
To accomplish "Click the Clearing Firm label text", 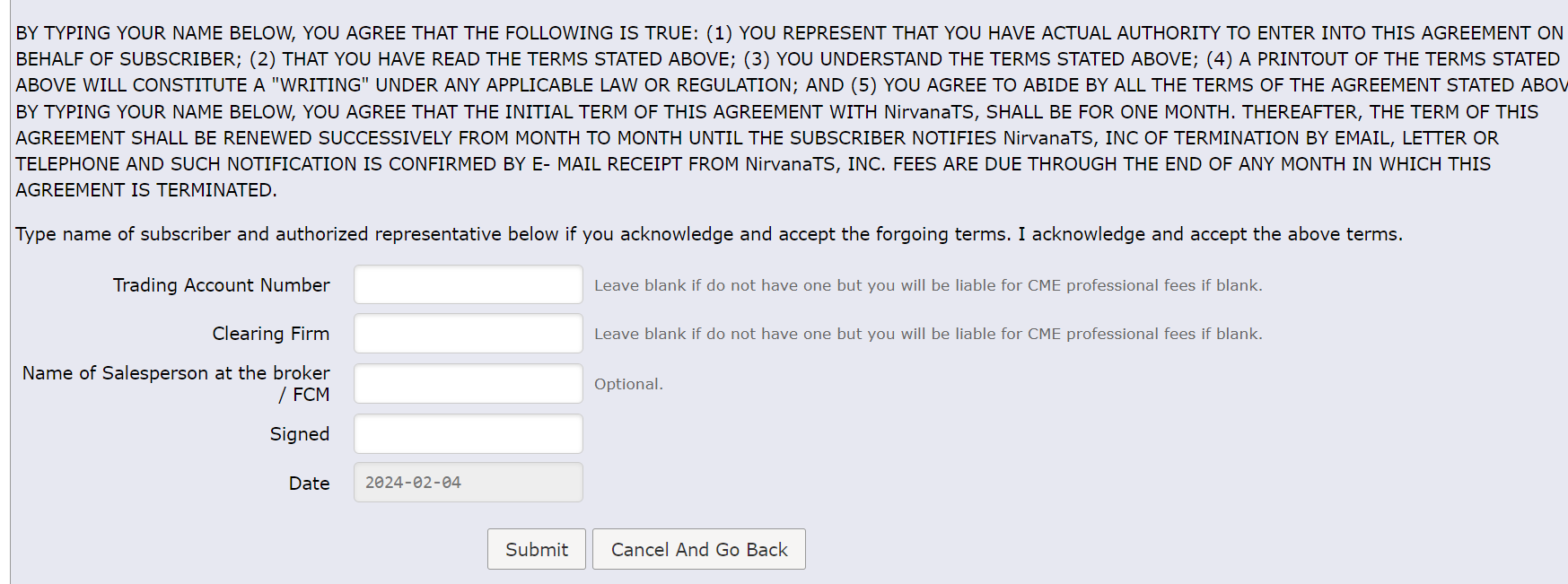I will (x=270, y=334).
